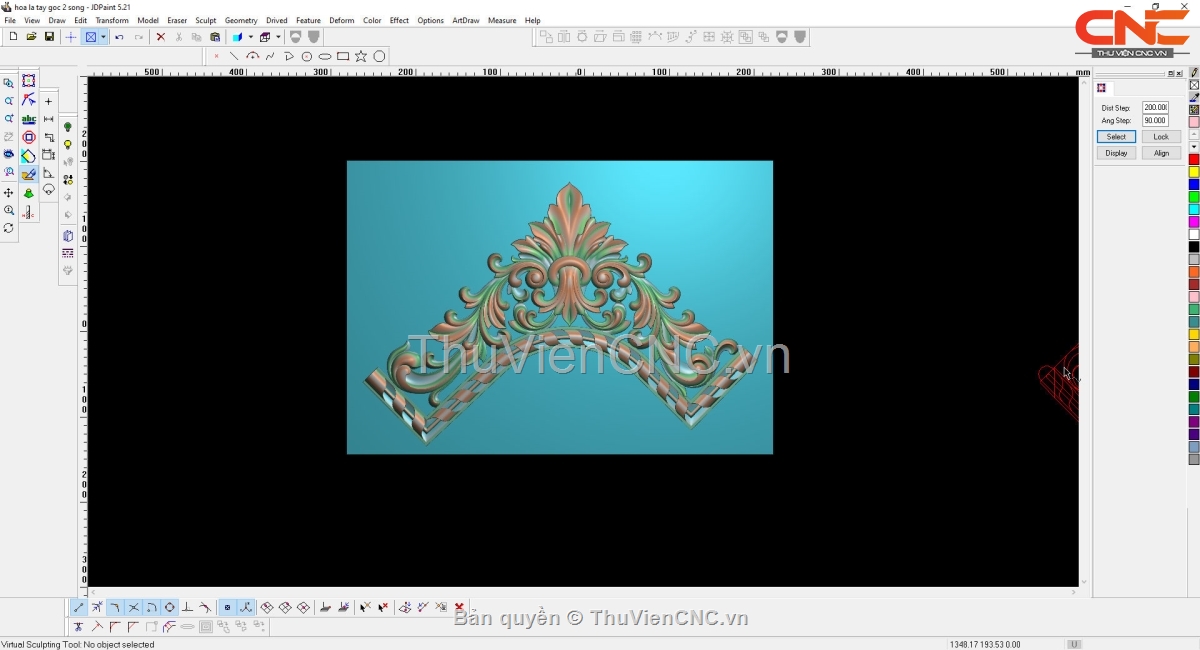This screenshot has height=650, width=1200.
Task: Click the Undo arrow icon
Action: [x=119, y=37]
